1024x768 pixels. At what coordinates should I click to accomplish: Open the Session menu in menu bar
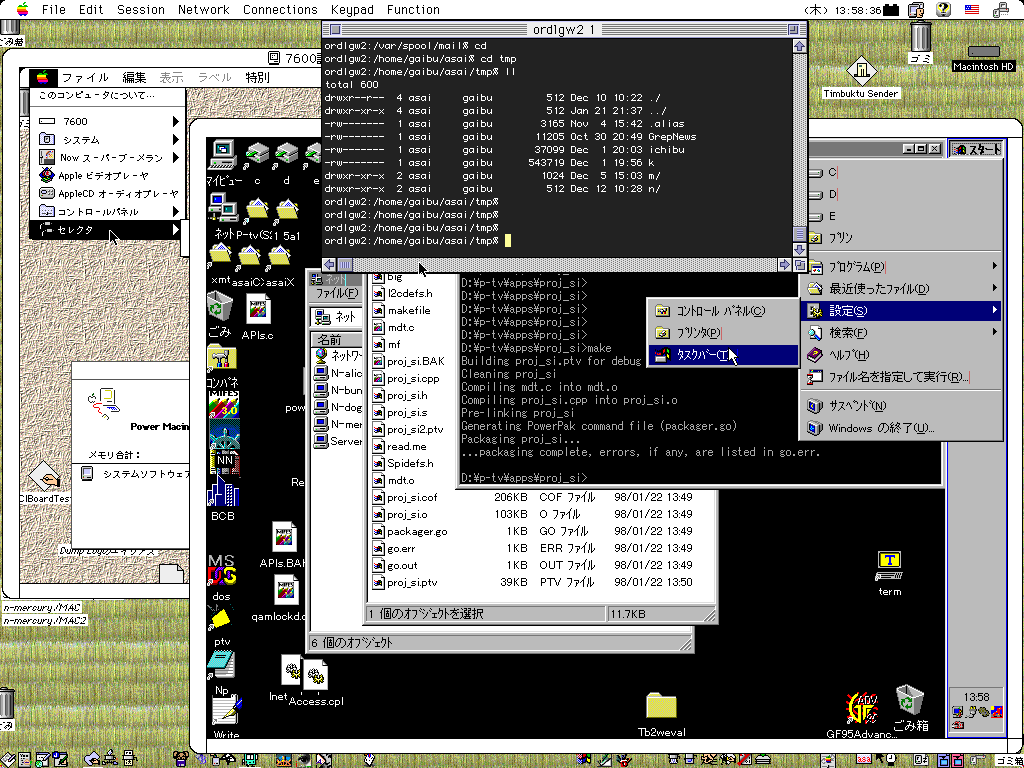[x=141, y=10]
